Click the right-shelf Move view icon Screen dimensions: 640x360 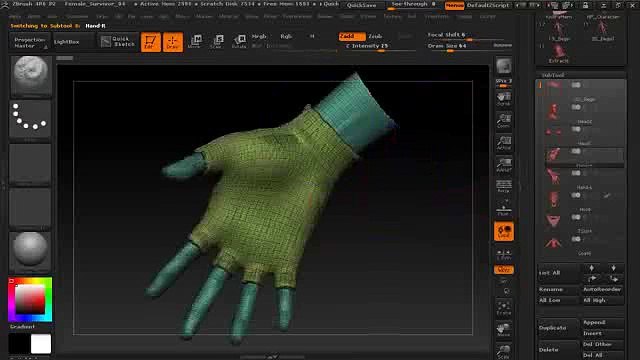pos(504,329)
